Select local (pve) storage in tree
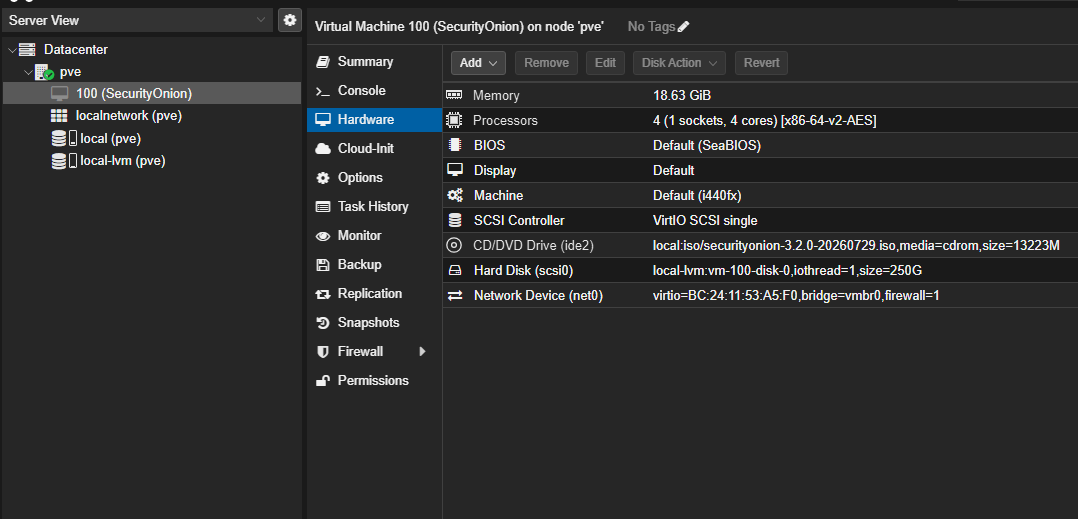The width and height of the screenshot is (1078, 519). point(152,139)
